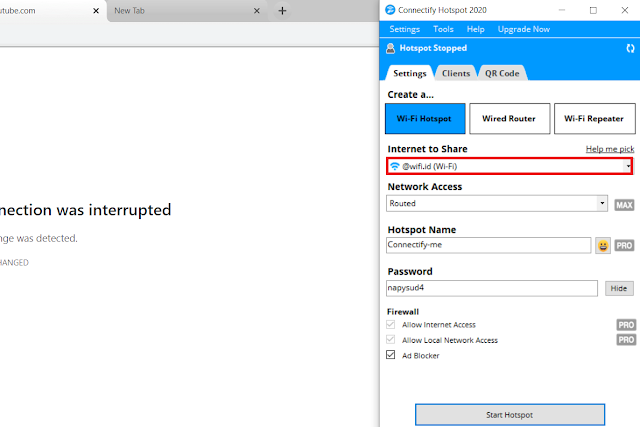This screenshot has height=427, width=640.
Task: Toggle the Ad Blocker checkbox
Action: click(x=391, y=355)
